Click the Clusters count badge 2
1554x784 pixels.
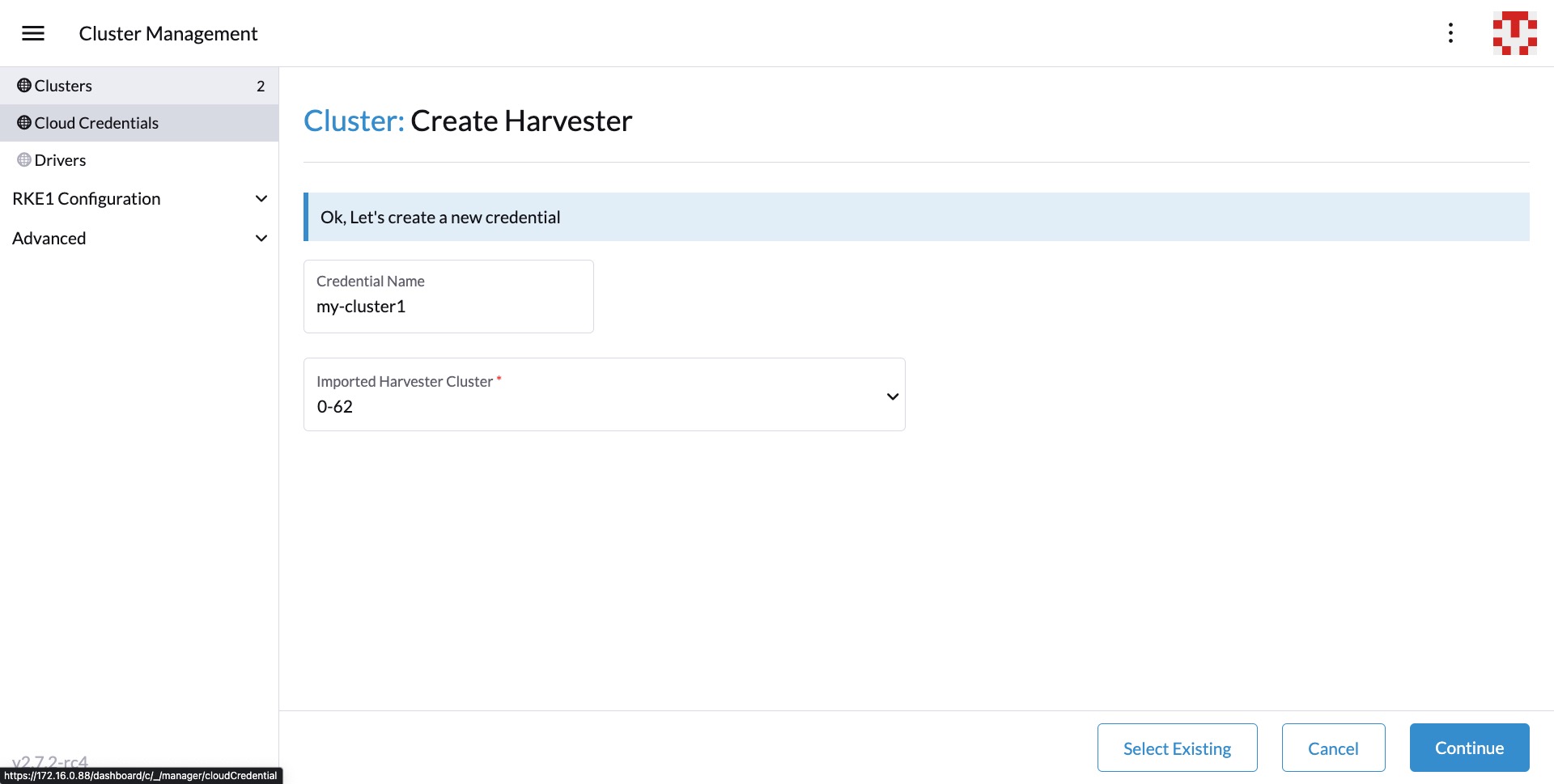click(x=261, y=87)
